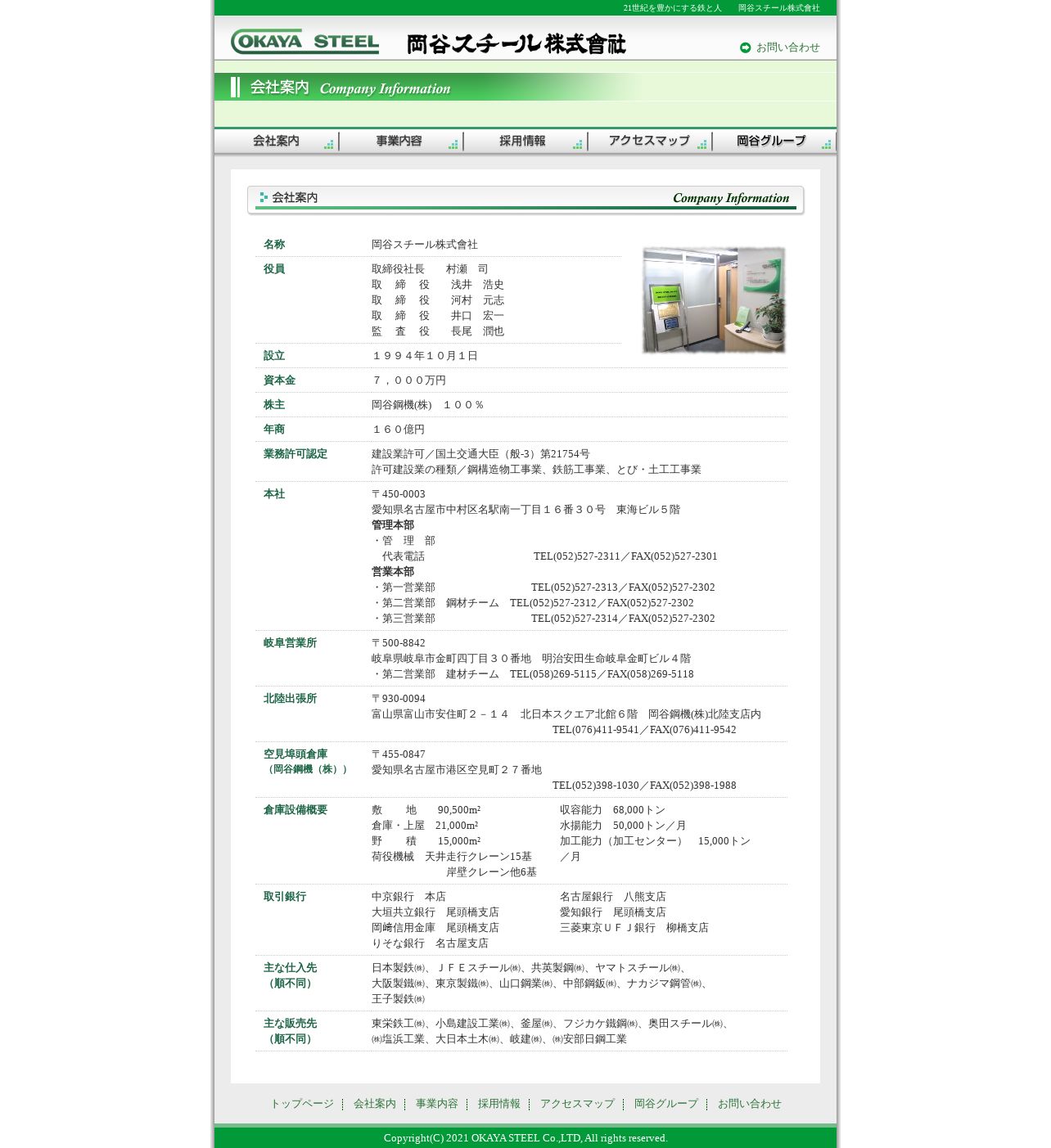Click postal code 〒450-0003
The image size is (1051, 1148).
[x=399, y=494]
